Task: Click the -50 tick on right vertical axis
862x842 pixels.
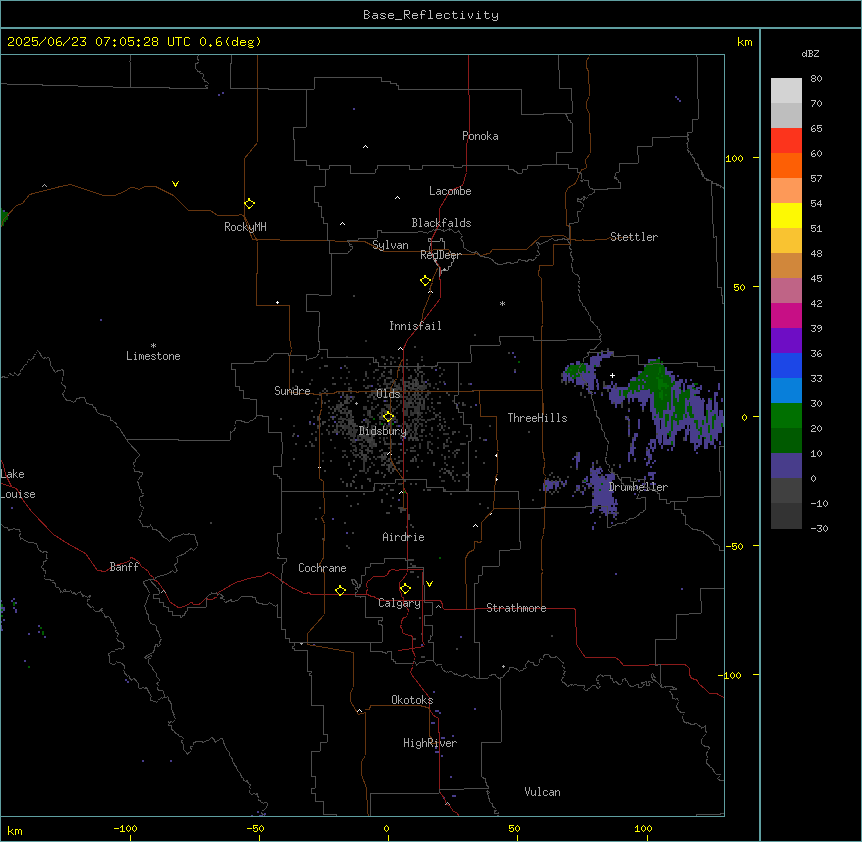Action: click(734, 546)
